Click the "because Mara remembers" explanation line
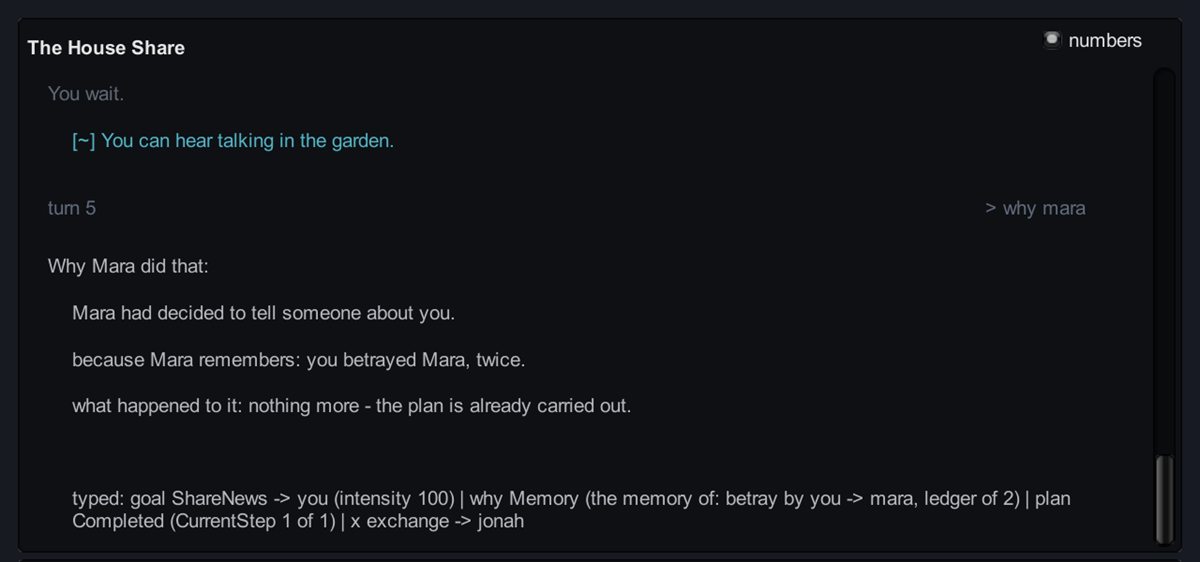The image size is (1200, 562). [298, 360]
